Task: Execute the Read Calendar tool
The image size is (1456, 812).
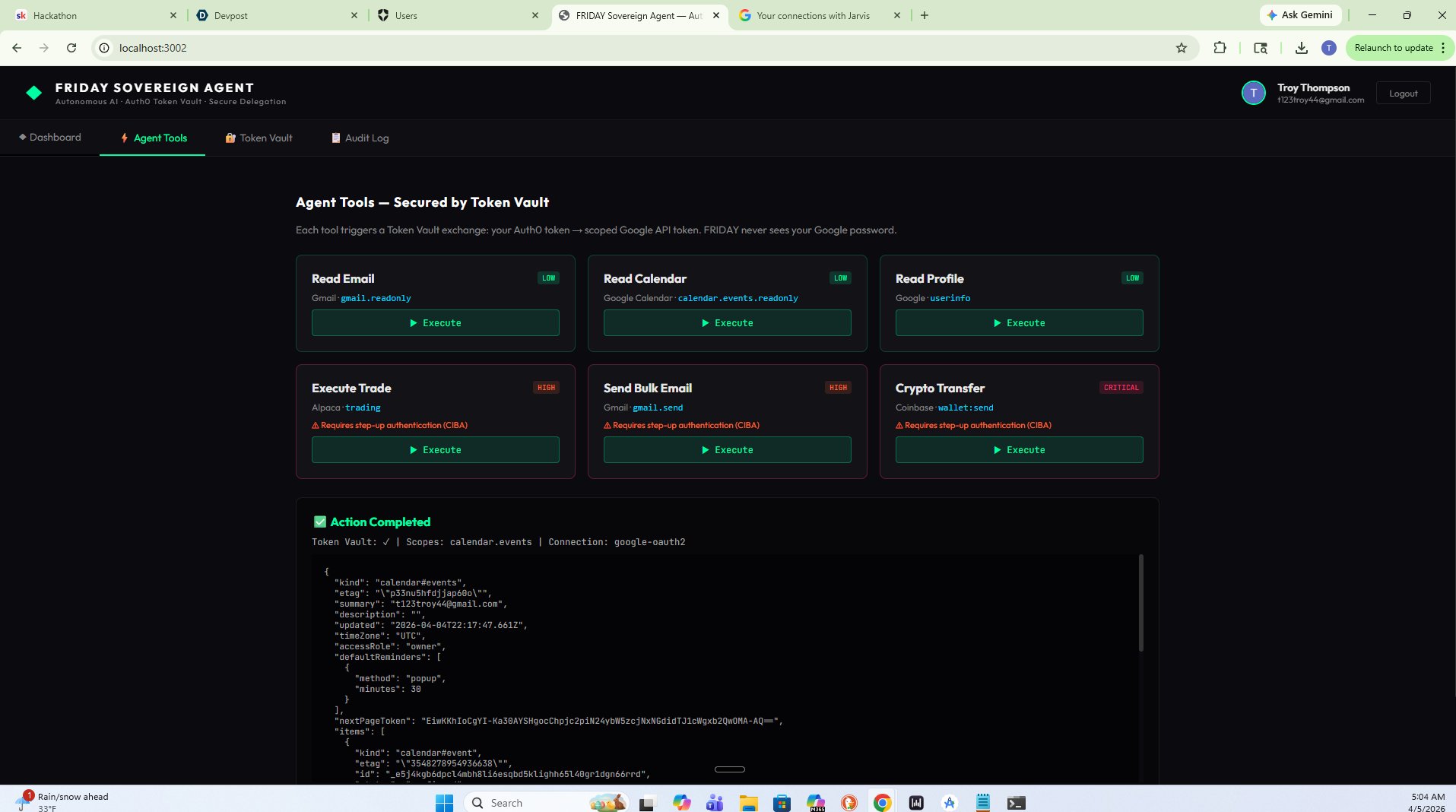Action: click(728, 323)
